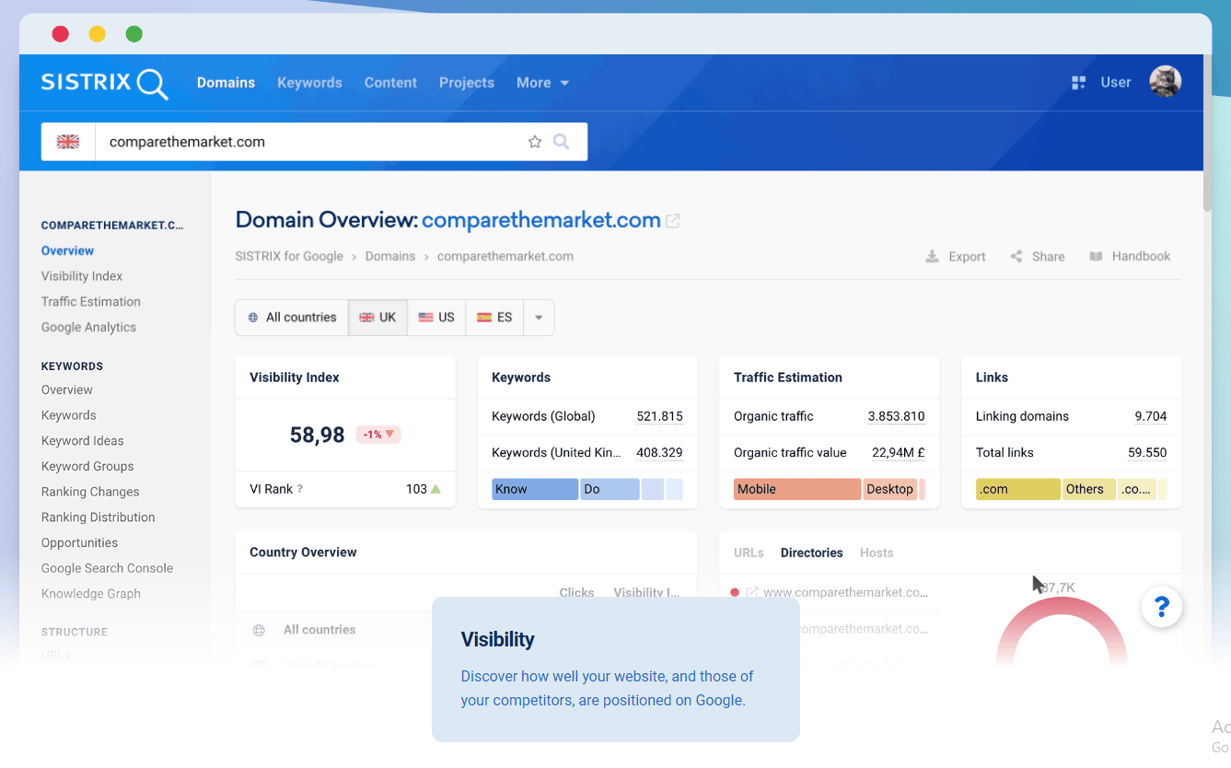Screen dimensions: 1231x768
Task: Open Overview under KEYWORDS sidebar section
Action: coord(67,390)
